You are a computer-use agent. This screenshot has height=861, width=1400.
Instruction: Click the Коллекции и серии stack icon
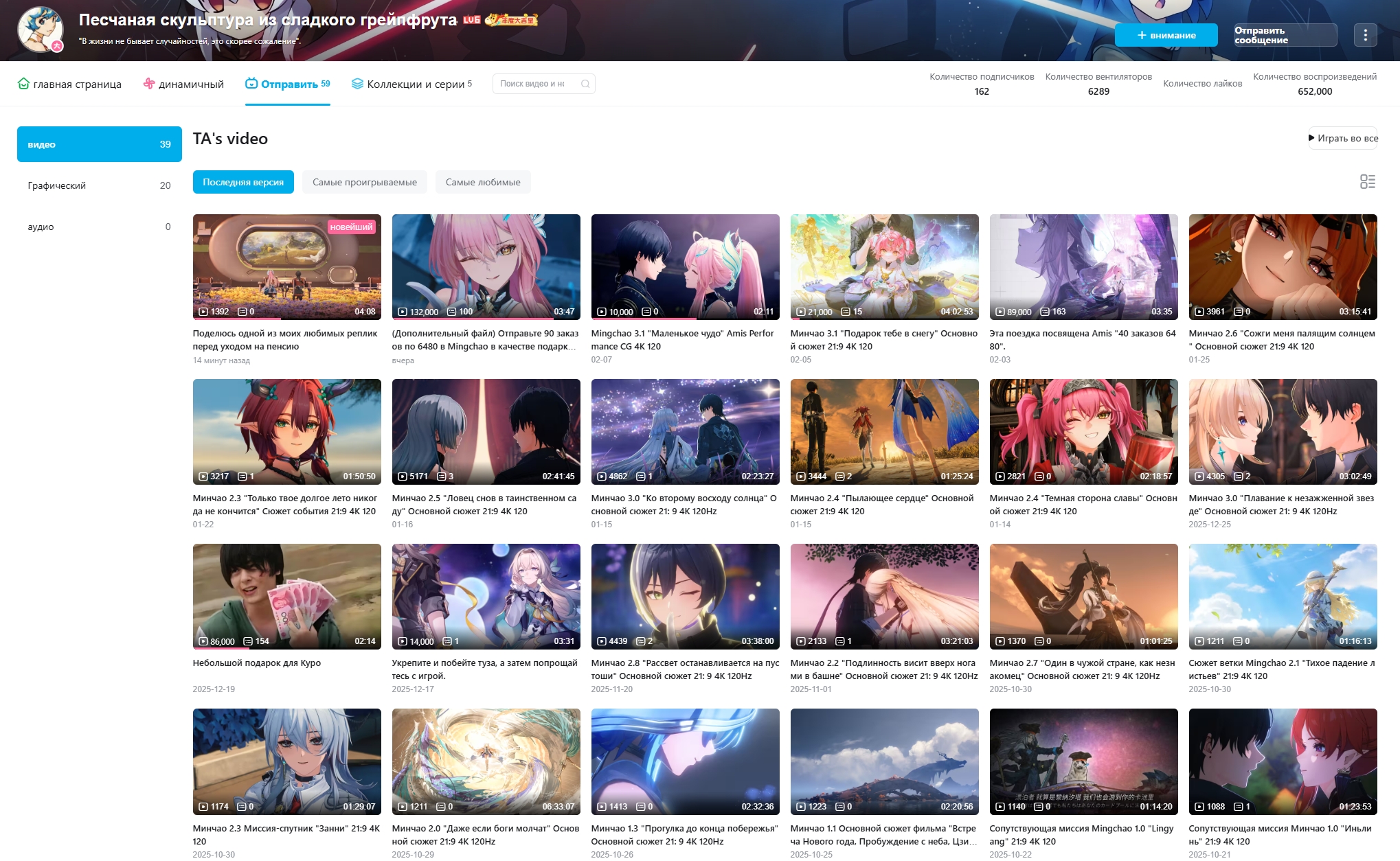[357, 84]
